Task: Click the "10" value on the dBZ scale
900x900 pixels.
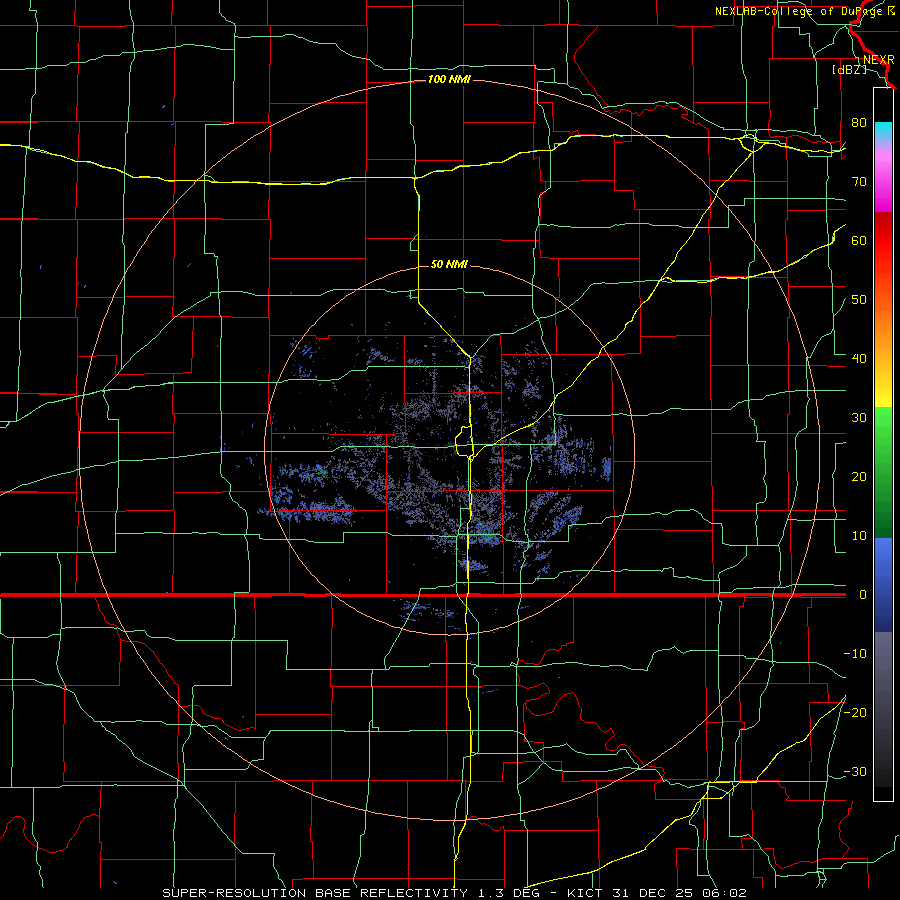Action: 859,536
